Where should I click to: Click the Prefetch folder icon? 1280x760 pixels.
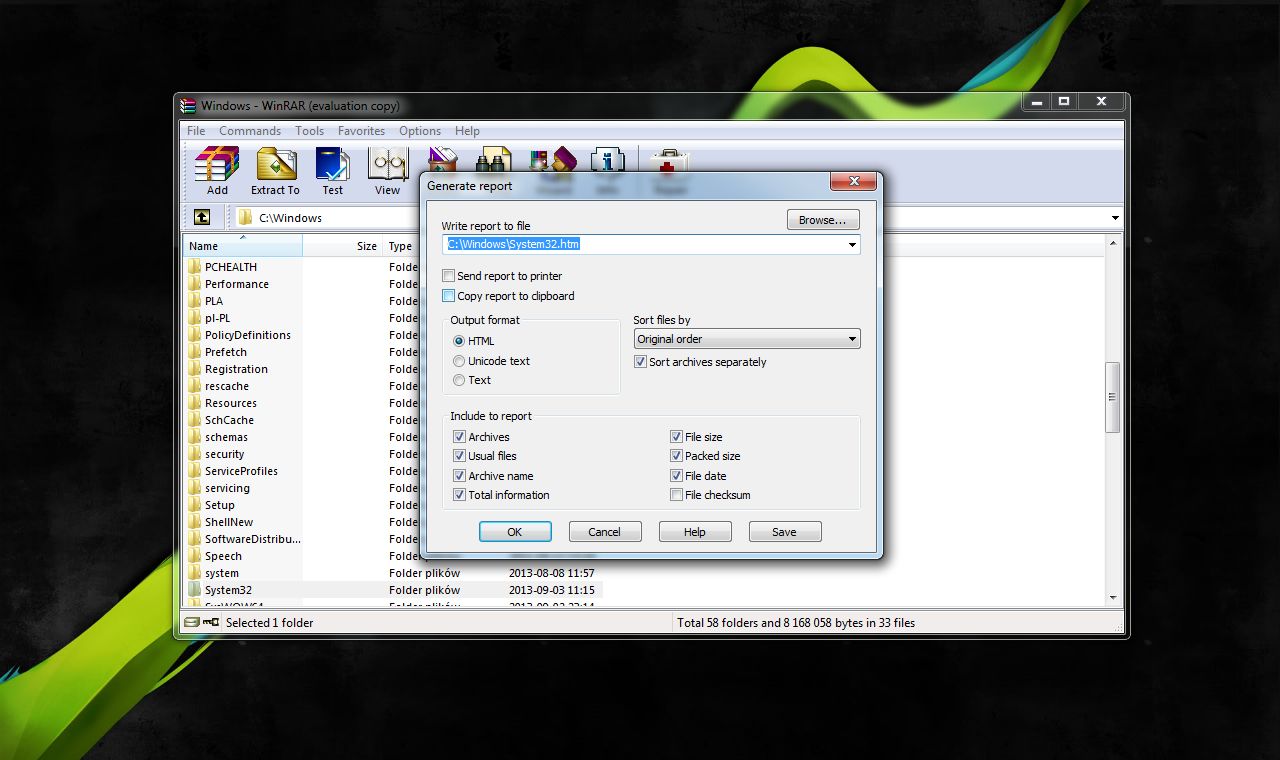coord(194,352)
